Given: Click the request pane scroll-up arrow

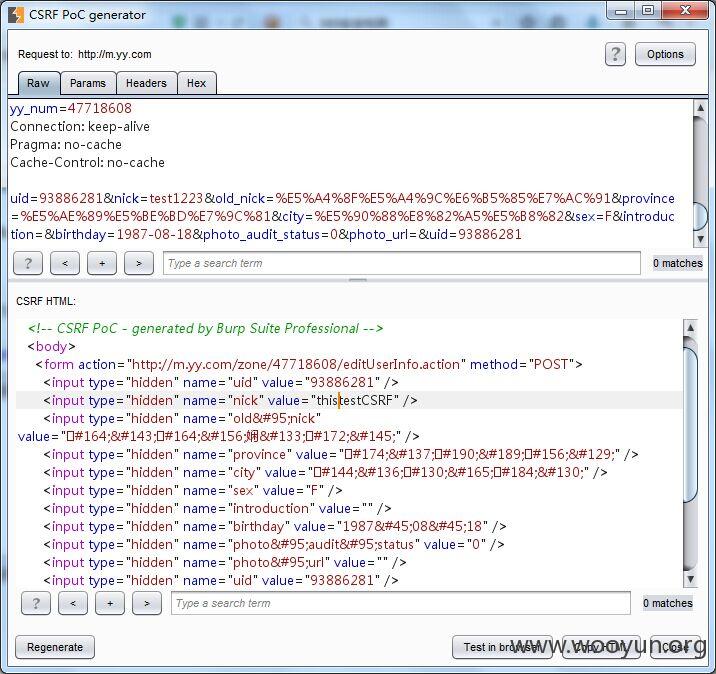Looking at the screenshot, I should tap(700, 108).
